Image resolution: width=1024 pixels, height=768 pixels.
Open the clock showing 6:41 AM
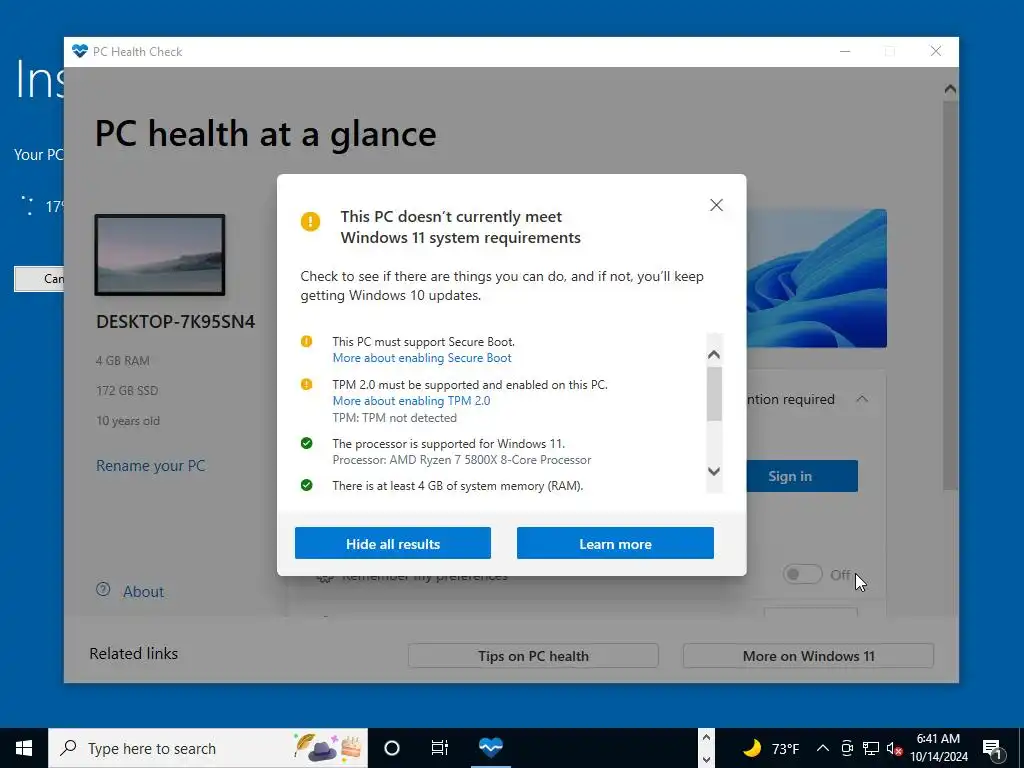(x=938, y=748)
